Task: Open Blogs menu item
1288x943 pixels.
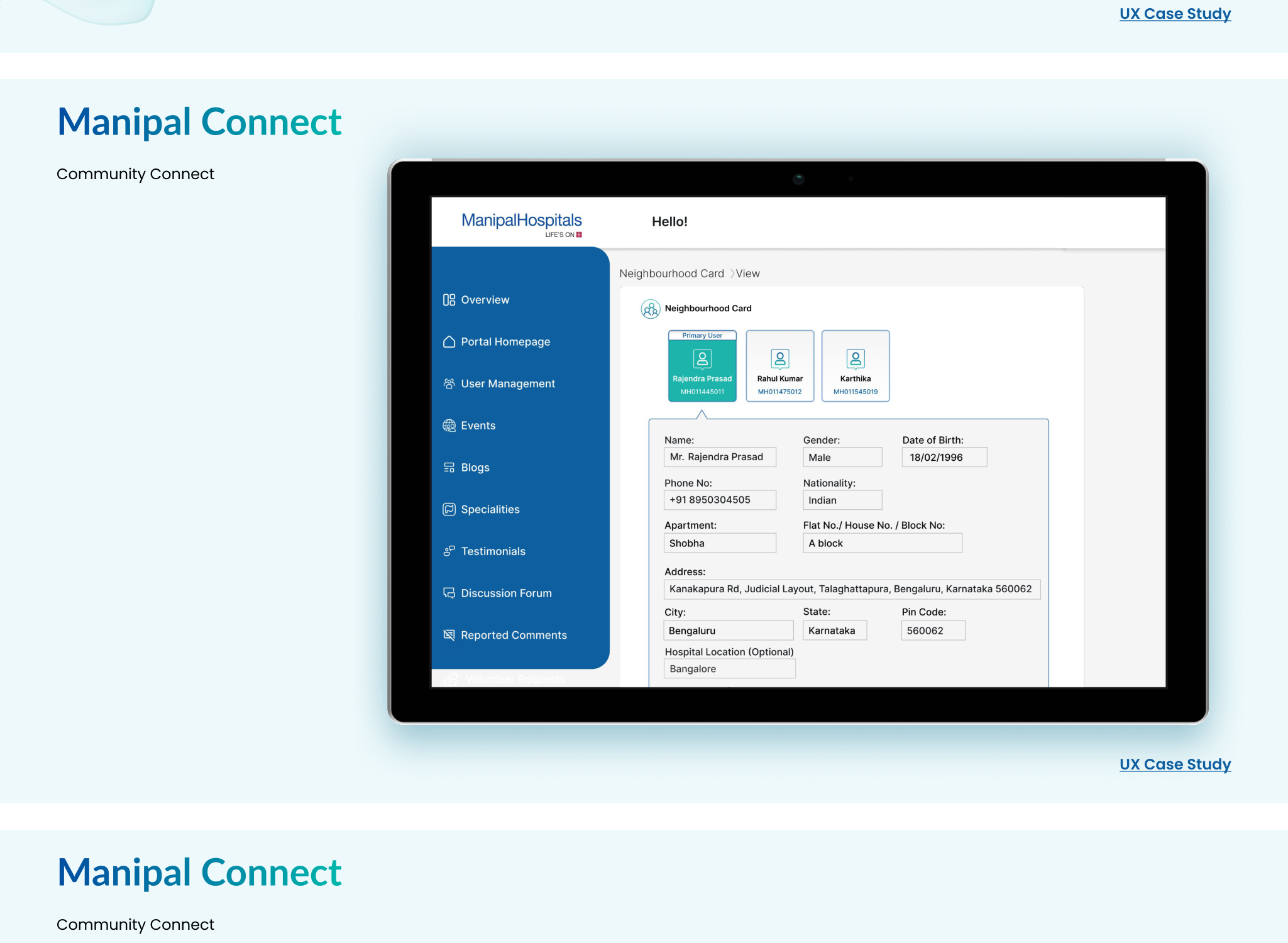Action: (475, 467)
